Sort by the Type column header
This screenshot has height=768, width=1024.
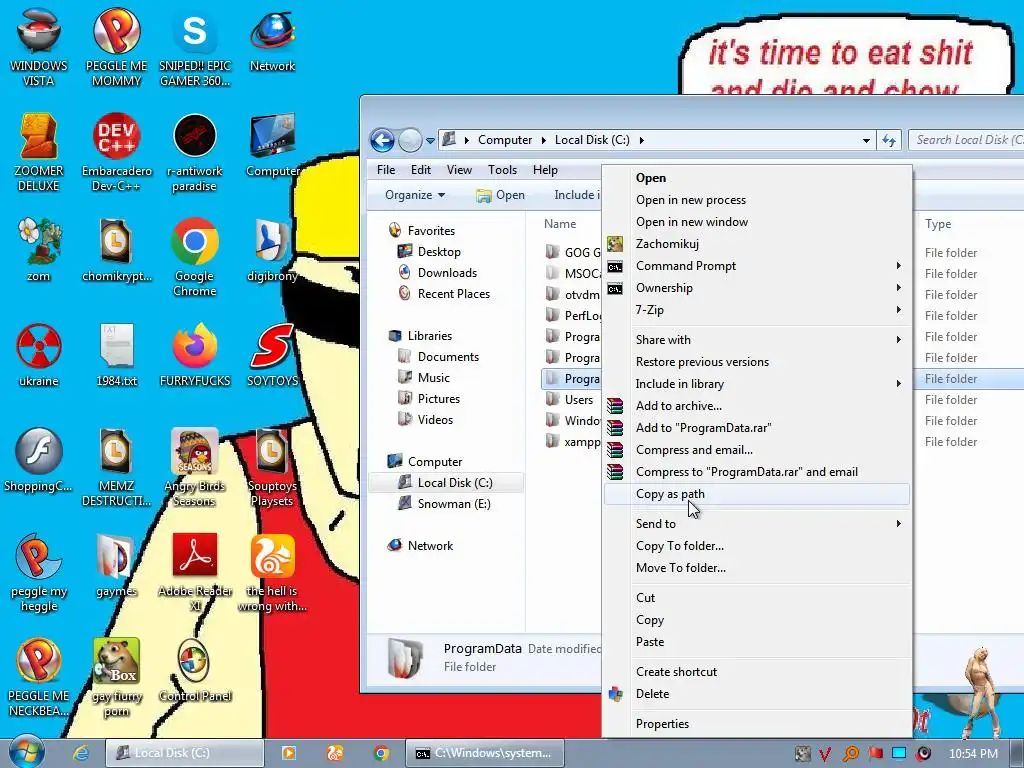pyautogui.click(x=938, y=223)
